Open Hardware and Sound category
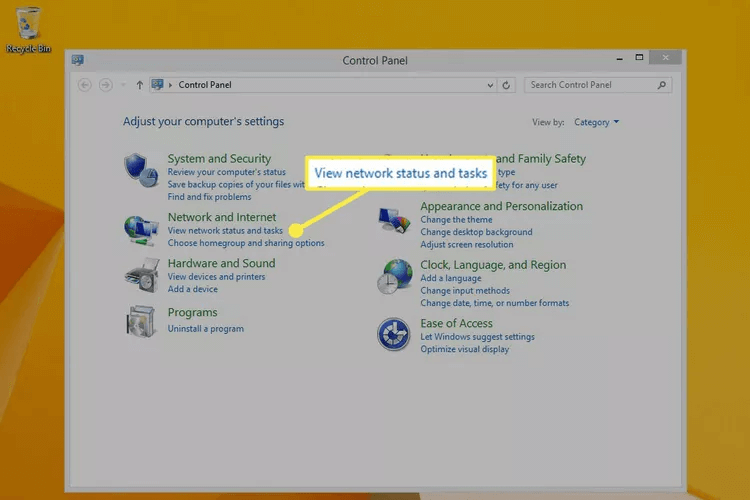750x500 pixels. pyautogui.click(x=221, y=263)
